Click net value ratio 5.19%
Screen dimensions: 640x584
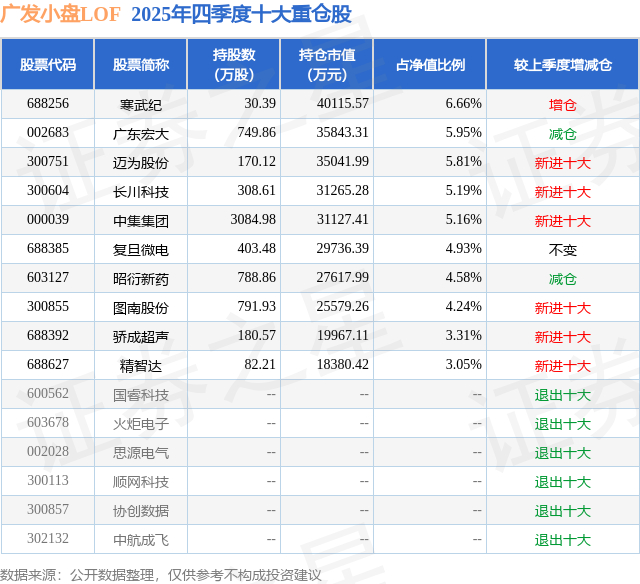pyautogui.click(x=464, y=191)
